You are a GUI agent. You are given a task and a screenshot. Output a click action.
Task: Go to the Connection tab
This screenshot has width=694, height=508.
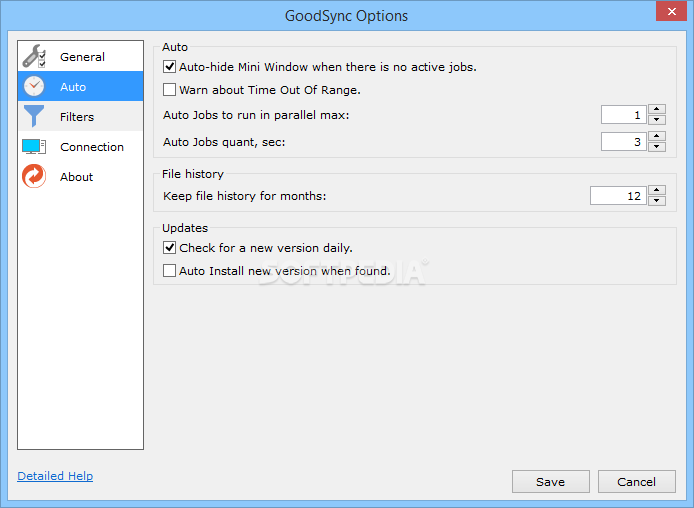point(81,146)
